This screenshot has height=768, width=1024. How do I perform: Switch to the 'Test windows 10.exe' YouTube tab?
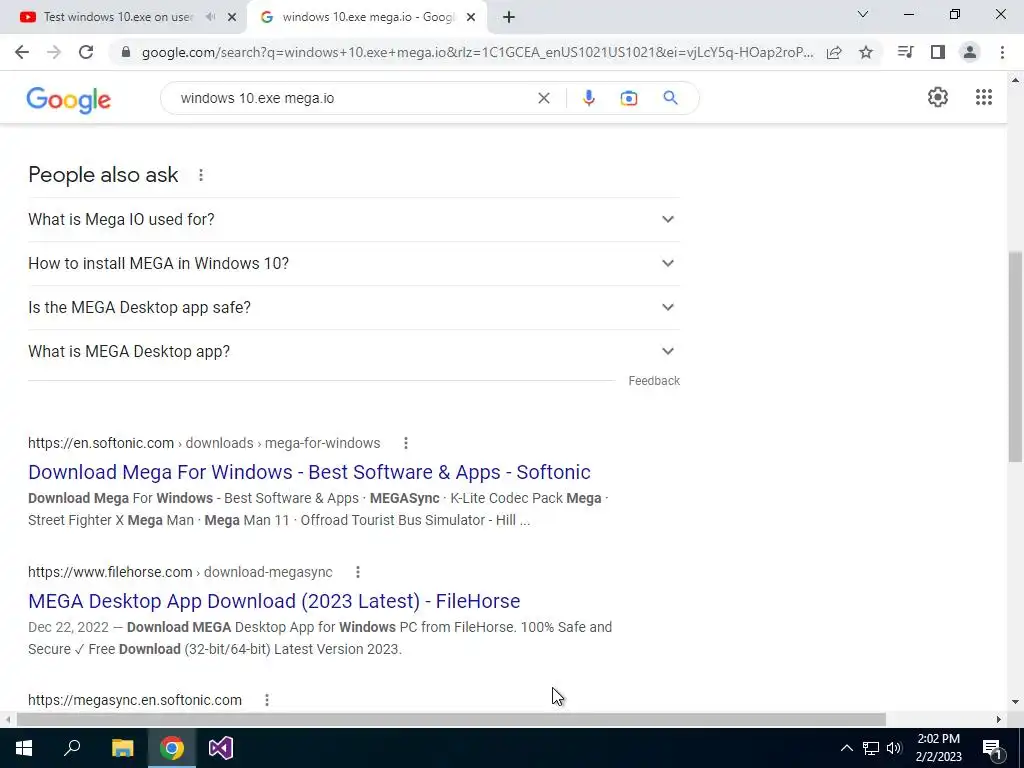pos(118,17)
